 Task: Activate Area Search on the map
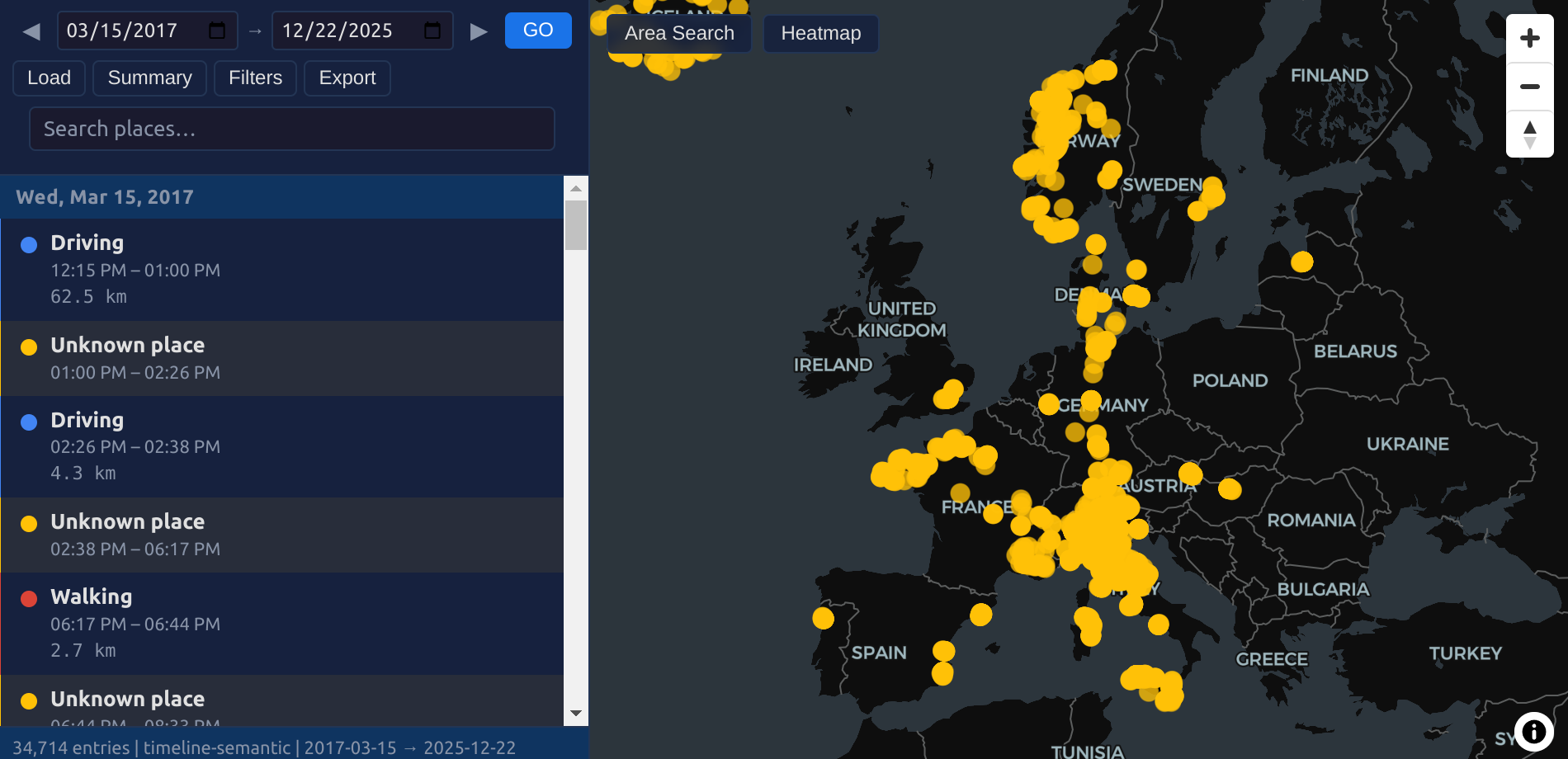[x=679, y=33]
